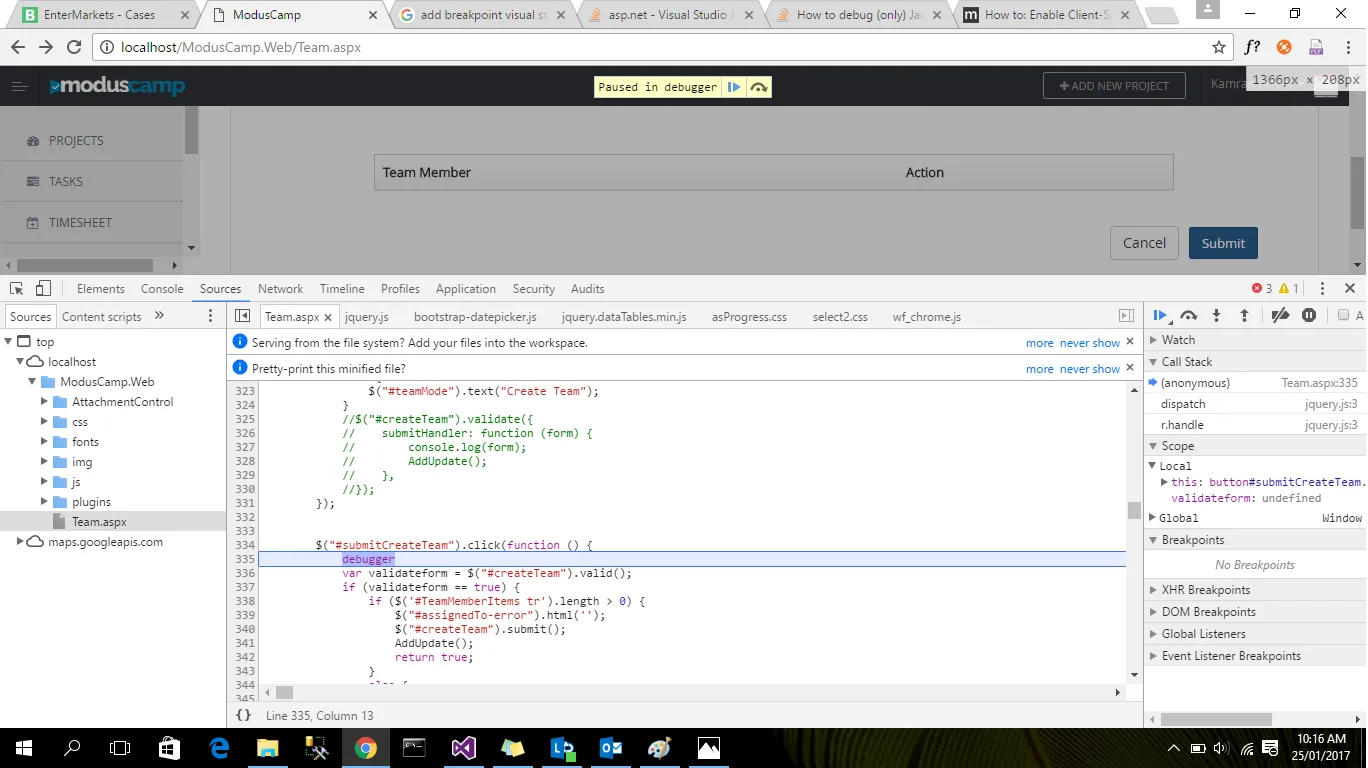Click the Submit button on the page
1368x768 pixels.
click(1223, 243)
